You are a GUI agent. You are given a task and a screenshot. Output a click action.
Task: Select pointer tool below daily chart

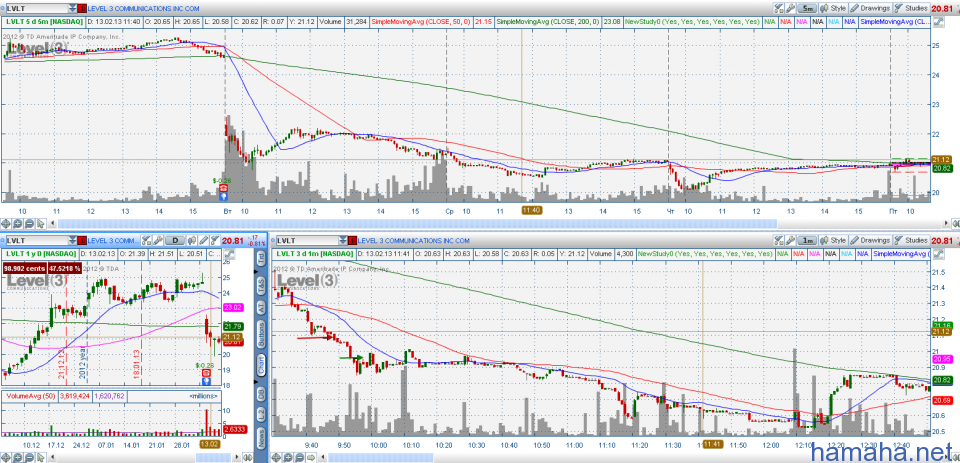[40, 457]
